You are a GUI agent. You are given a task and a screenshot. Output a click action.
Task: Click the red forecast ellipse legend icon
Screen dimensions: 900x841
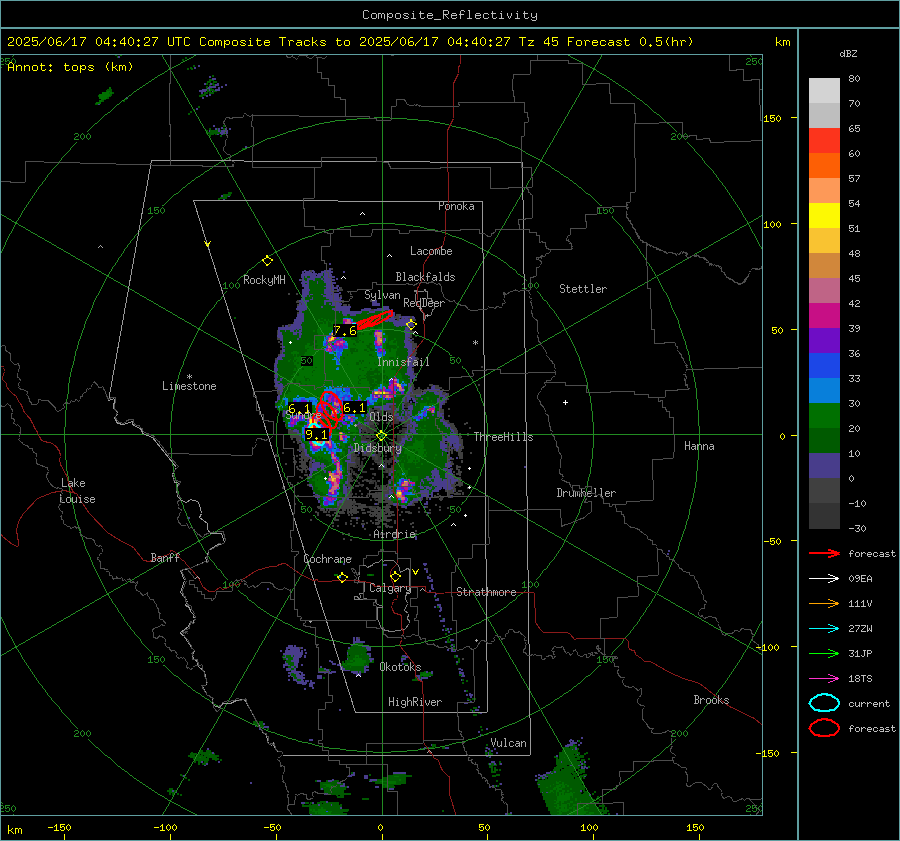pyautogui.click(x=824, y=728)
